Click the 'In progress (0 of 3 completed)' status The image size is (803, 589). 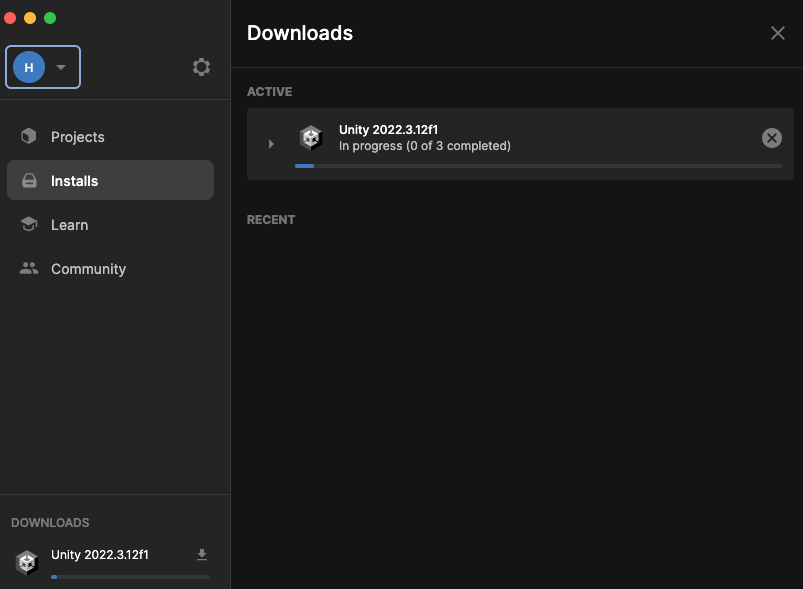point(425,146)
